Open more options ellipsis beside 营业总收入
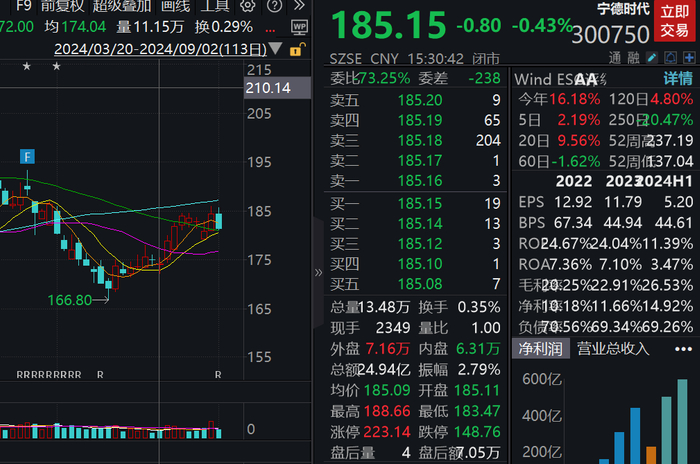Image resolution: width=700 pixels, height=464 pixels. click(x=683, y=349)
